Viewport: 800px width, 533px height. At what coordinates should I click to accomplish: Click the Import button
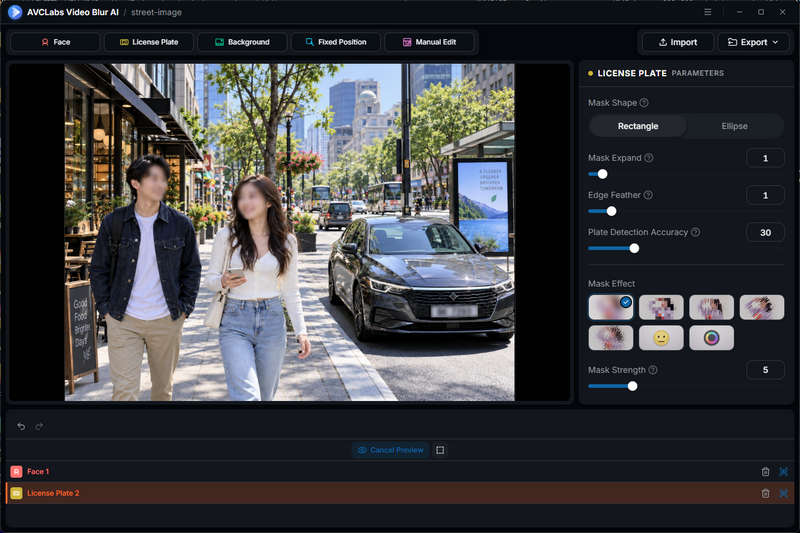tap(678, 42)
